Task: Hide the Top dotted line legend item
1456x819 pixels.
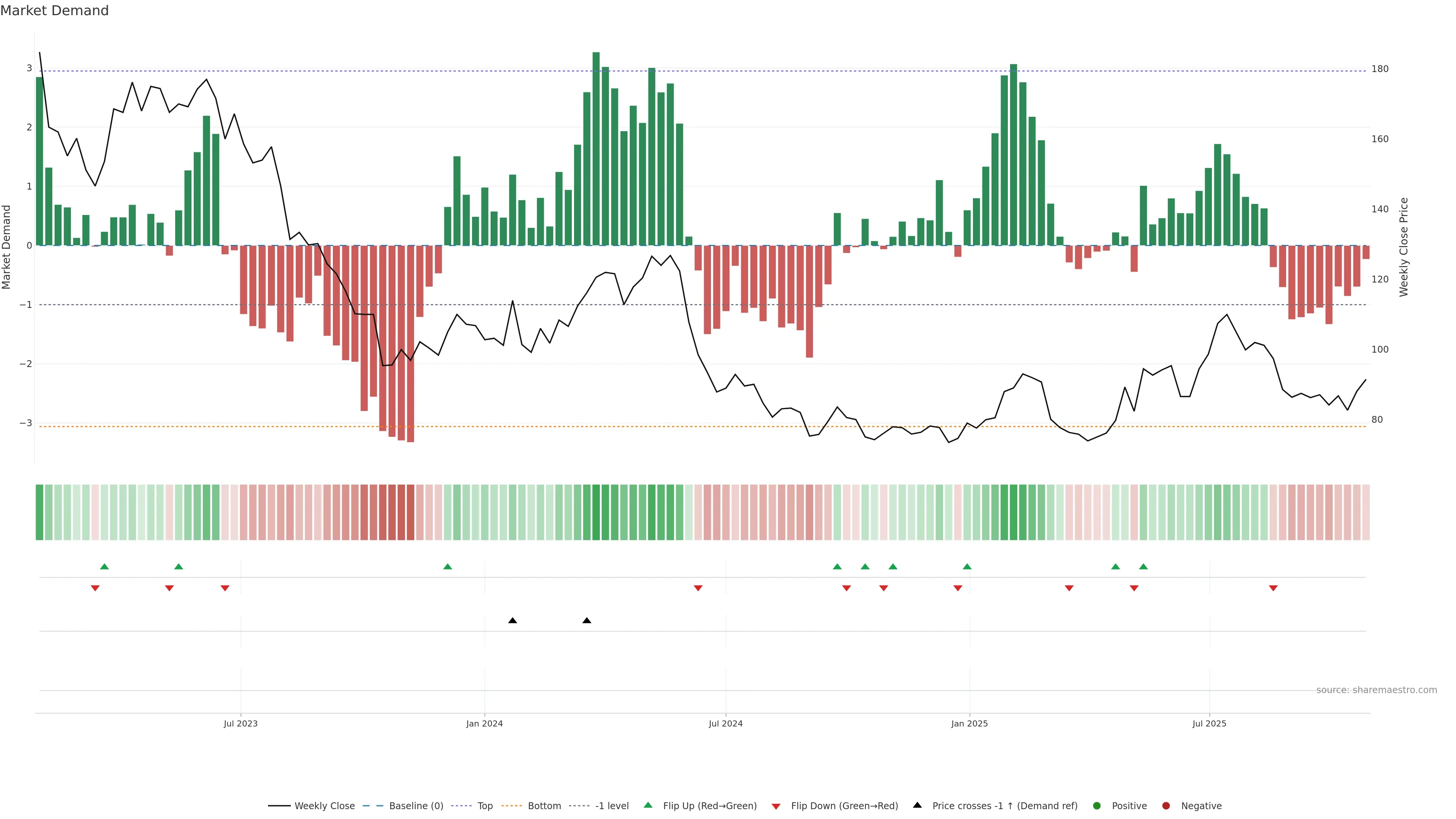Action: pyautogui.click(x=485, y=805)
